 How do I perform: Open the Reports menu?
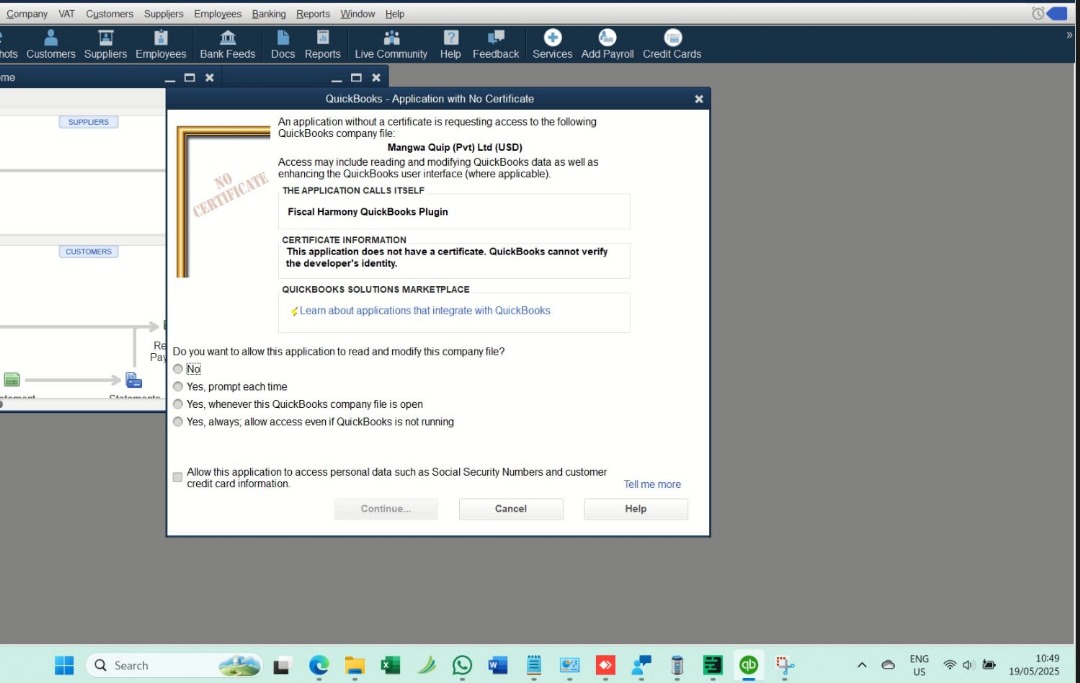click(x=313, y=14)
